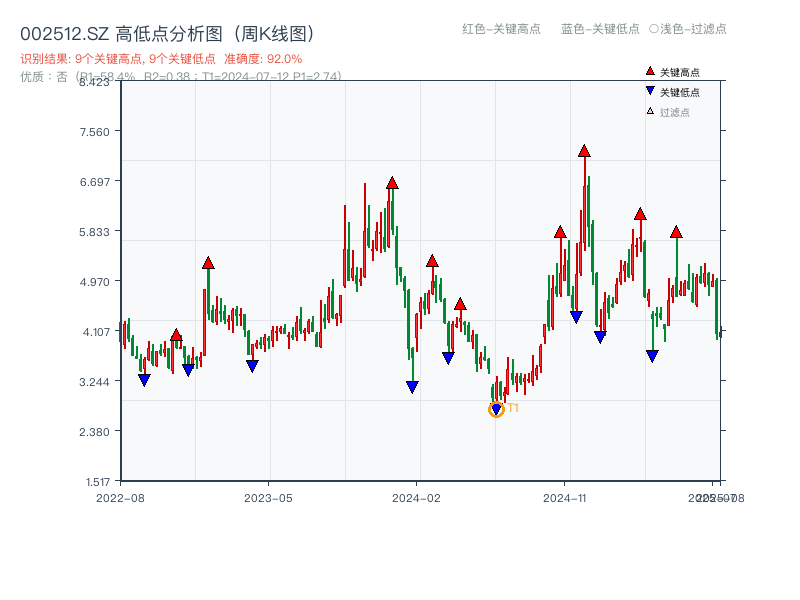Select the leftmost blue triangle low marker
800x600 pixels.
tap(144, 379)
